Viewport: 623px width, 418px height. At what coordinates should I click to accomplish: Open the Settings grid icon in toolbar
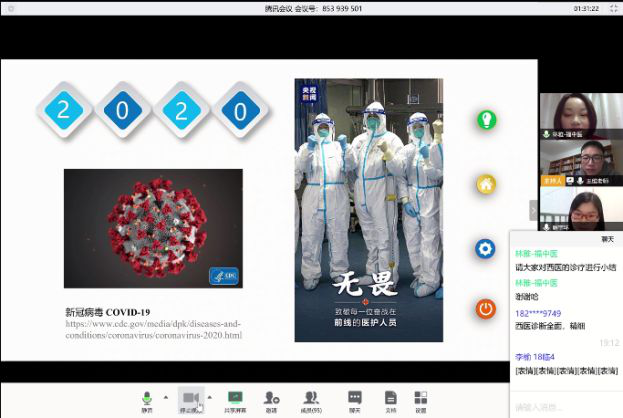pos(421,399)
